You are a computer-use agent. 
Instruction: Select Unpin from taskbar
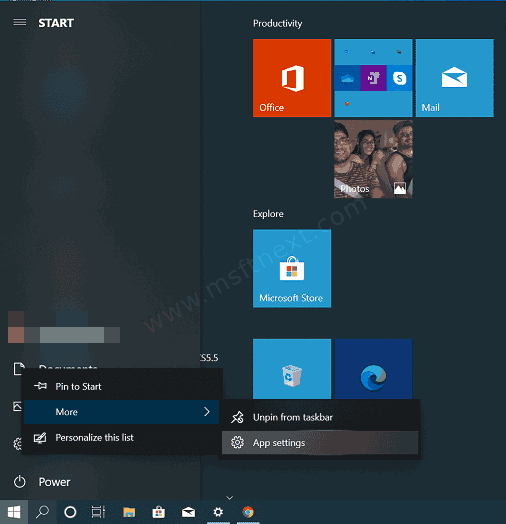coord(320,417)
